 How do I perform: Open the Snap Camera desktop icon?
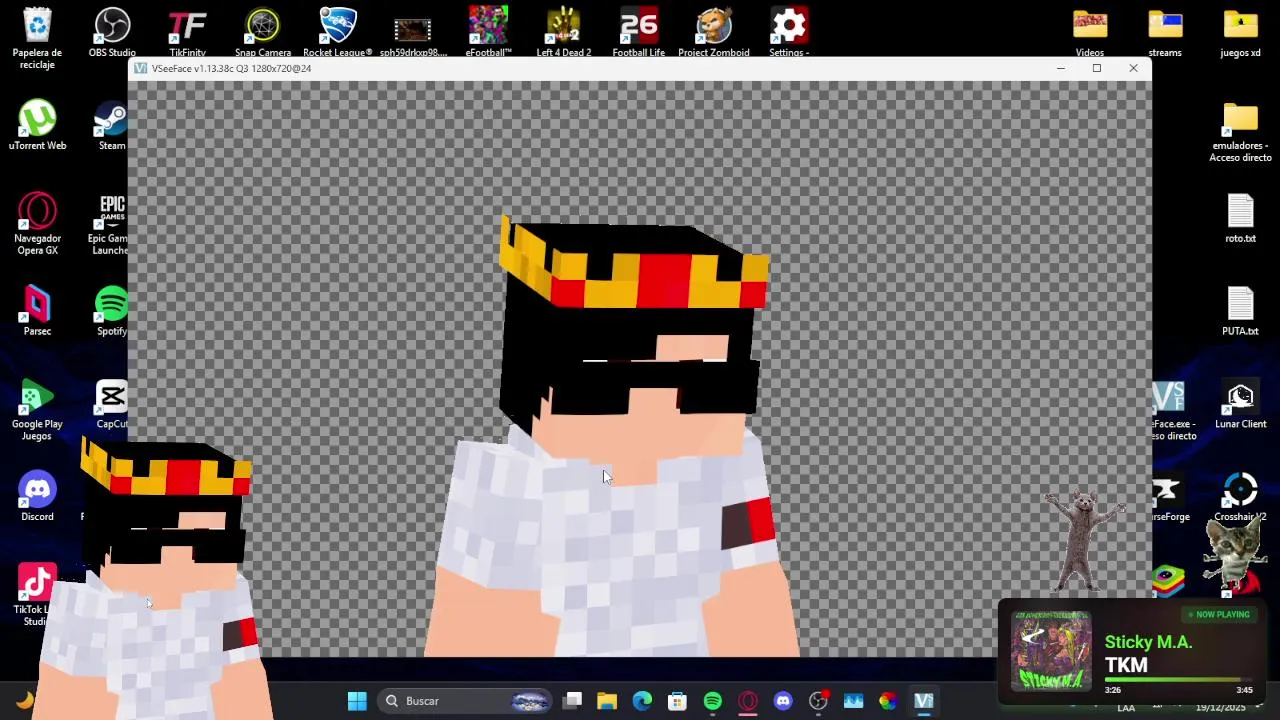263,33
